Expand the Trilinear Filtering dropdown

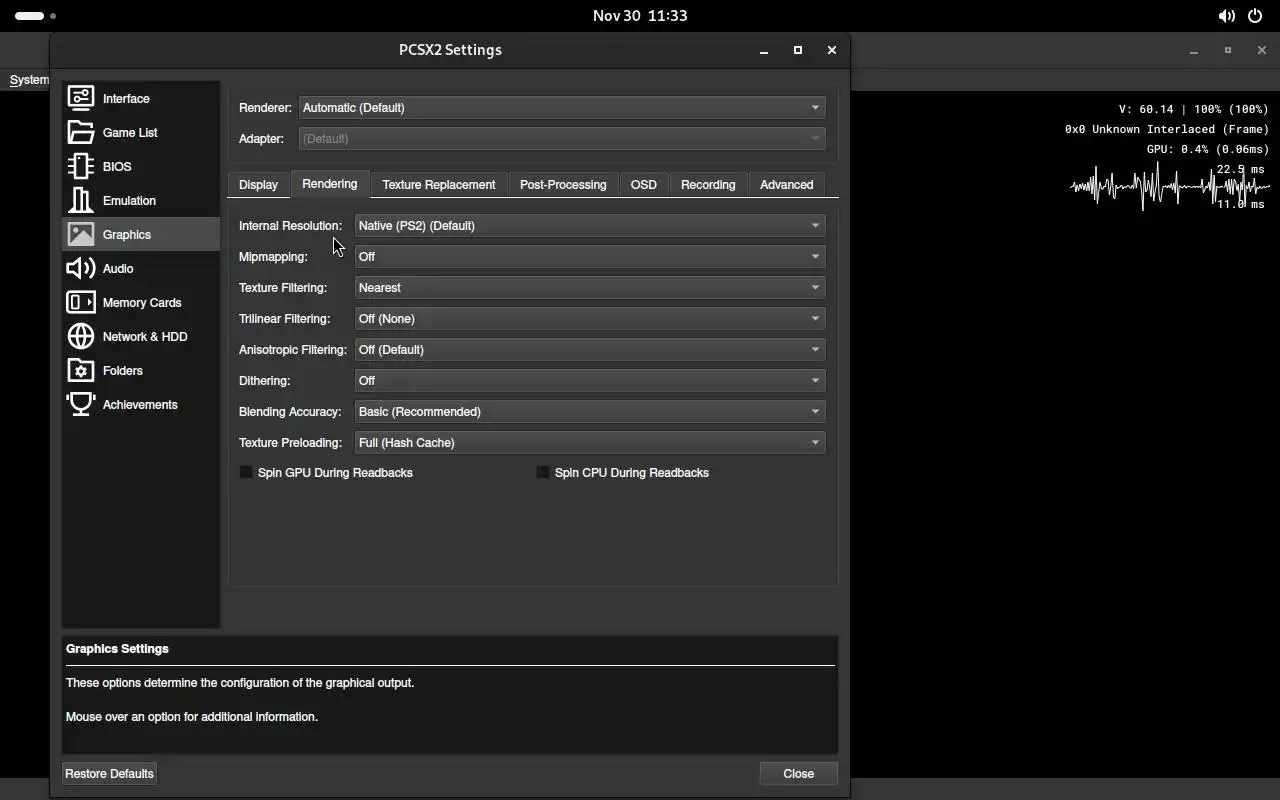590,318
